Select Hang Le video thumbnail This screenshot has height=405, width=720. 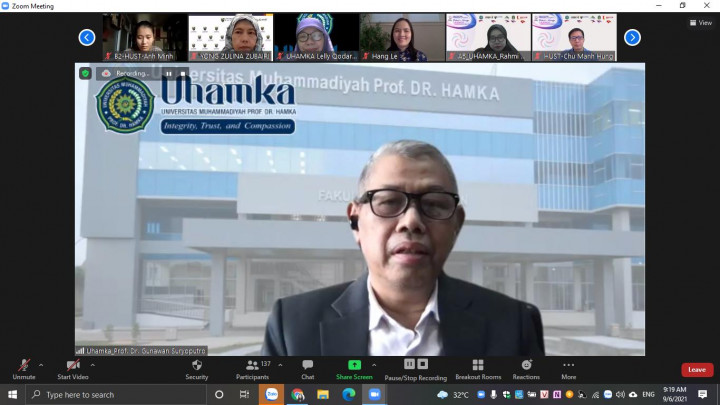point(402,37)
